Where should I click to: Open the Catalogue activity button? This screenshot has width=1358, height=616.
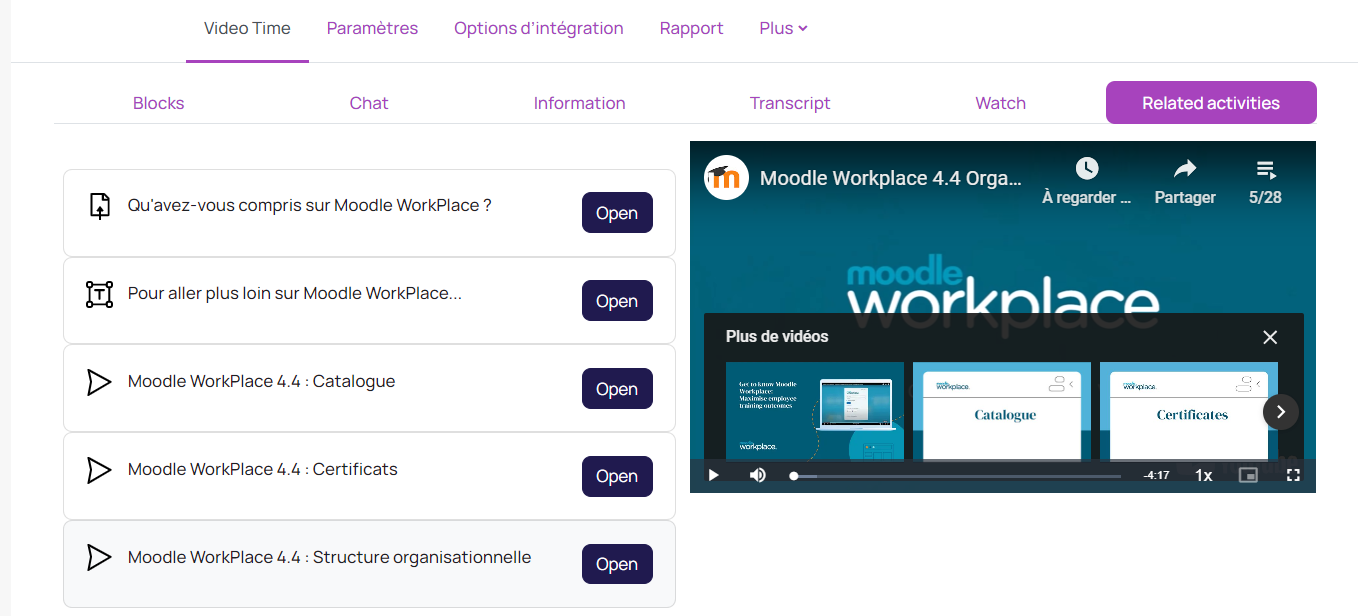tap(617, 389)
